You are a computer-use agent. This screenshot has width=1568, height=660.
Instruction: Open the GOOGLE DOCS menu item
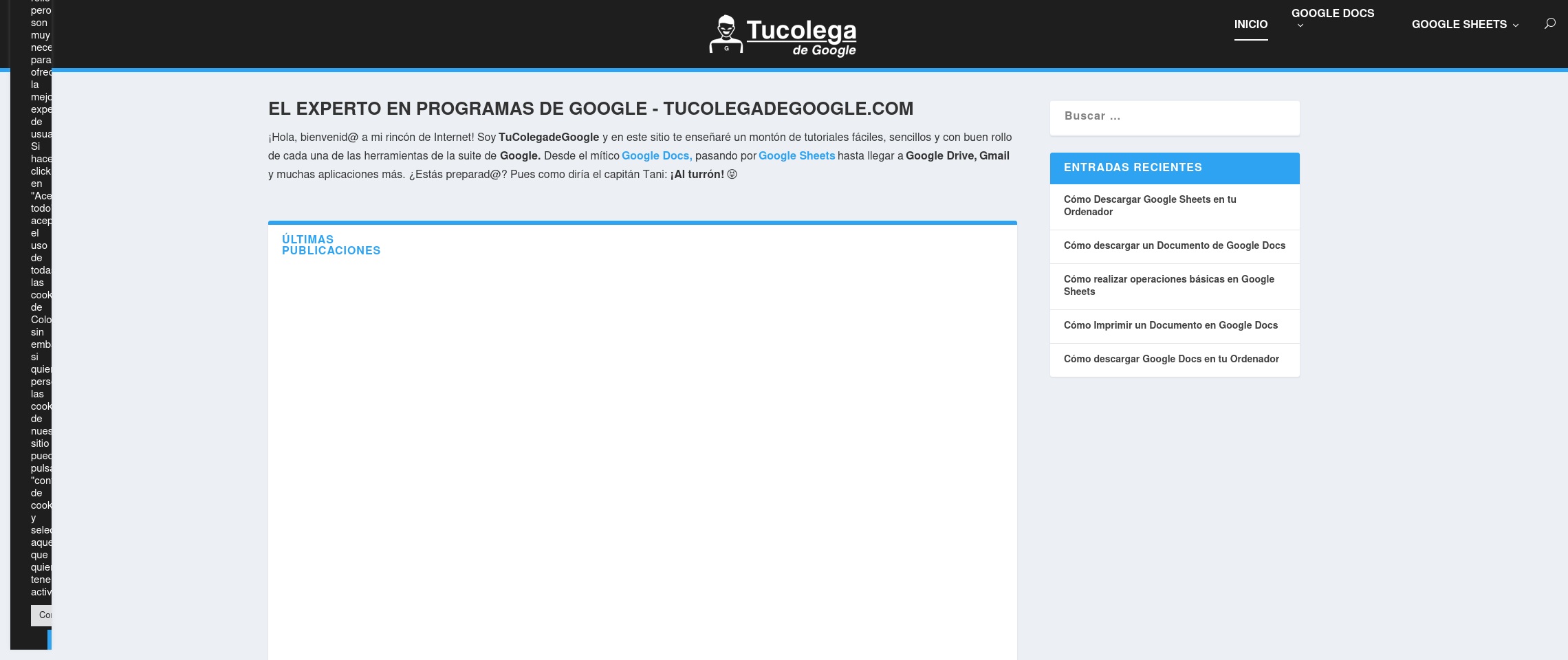pos(1333,13)
